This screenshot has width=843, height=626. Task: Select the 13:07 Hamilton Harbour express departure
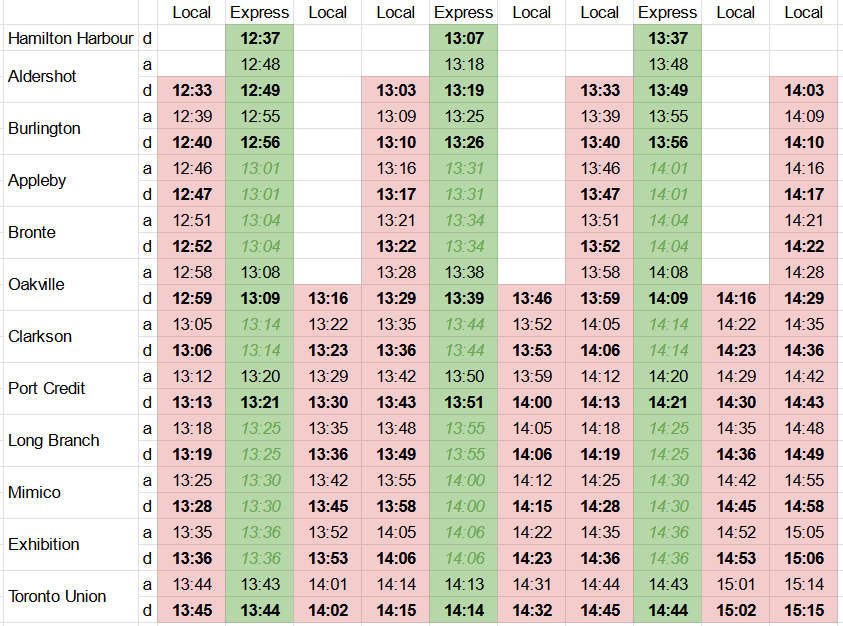(x=463, y=38)
